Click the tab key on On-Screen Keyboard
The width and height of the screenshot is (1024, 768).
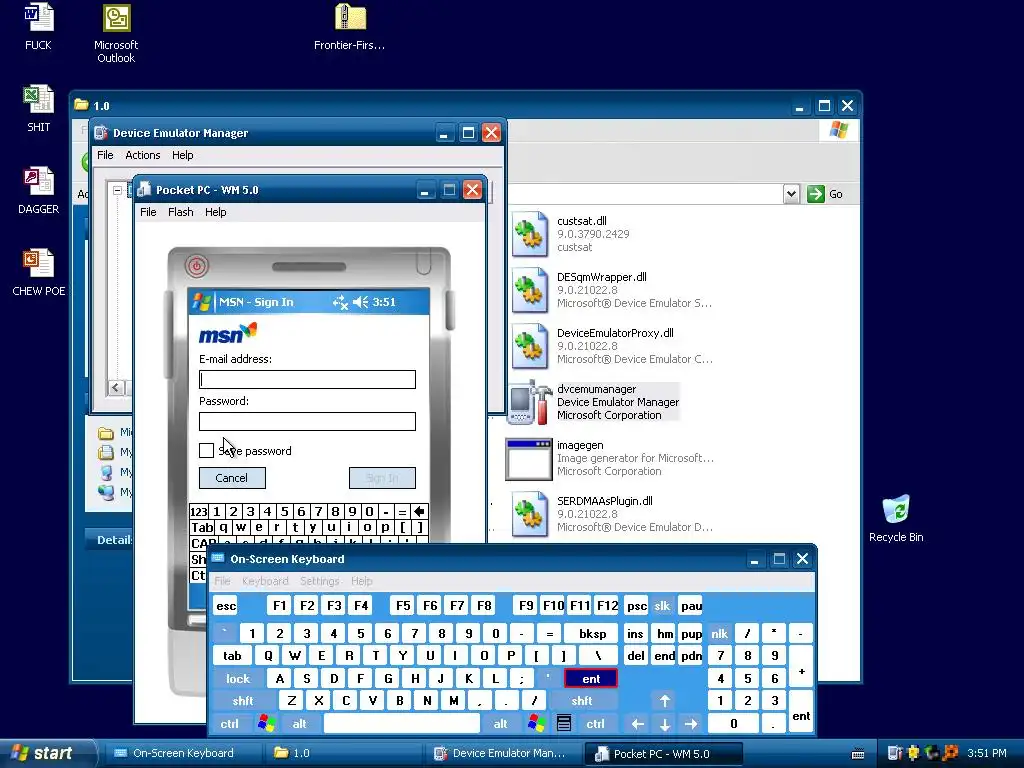[x=232, y=656]
